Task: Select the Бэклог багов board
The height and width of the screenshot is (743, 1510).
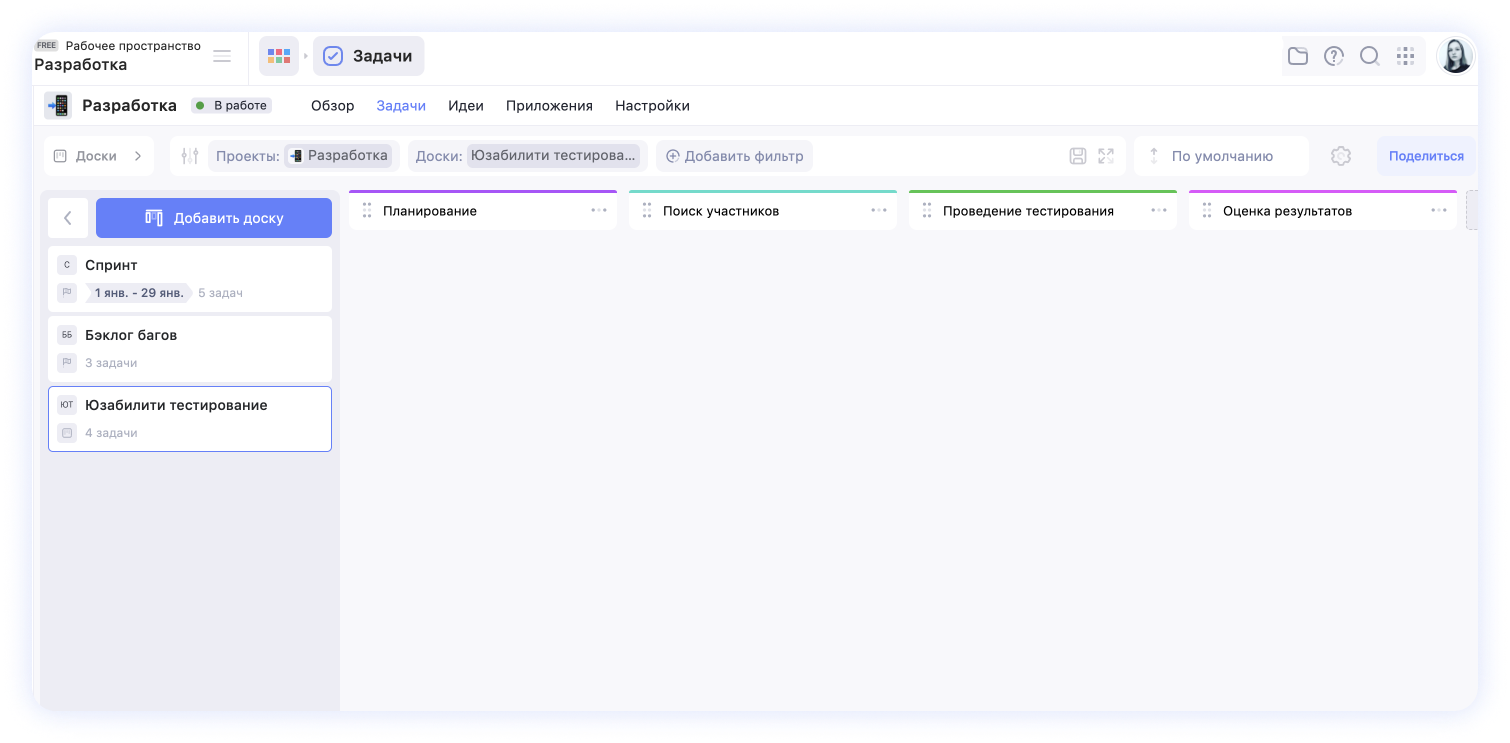Action: pos(190,348)
